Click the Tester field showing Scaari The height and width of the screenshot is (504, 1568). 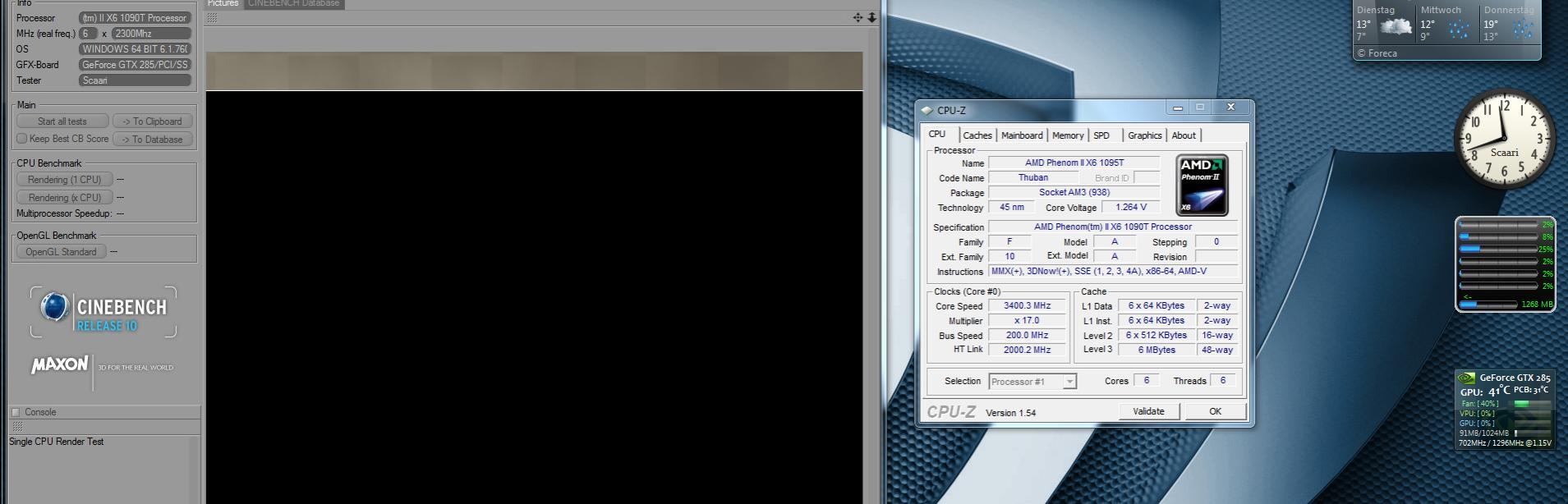point(135,80)
